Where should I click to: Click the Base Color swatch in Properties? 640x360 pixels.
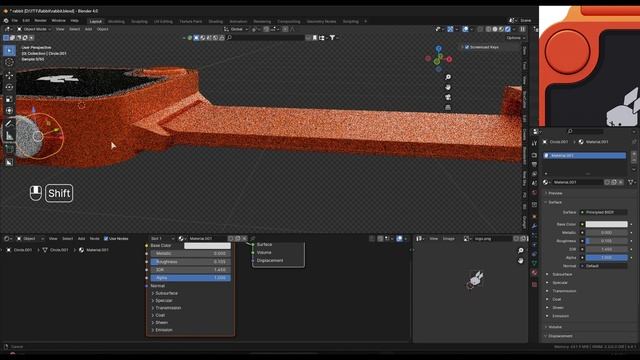pos(607,224)
